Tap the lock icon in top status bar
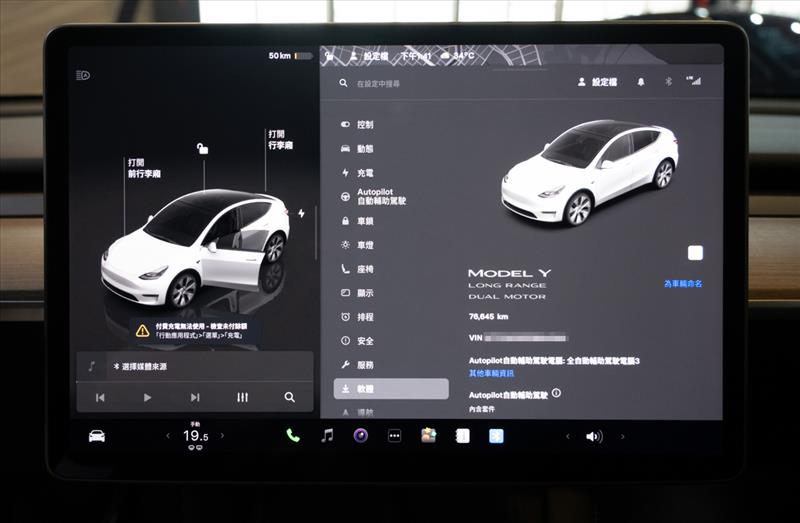This screenshot has width=800, height=523. 330,56
